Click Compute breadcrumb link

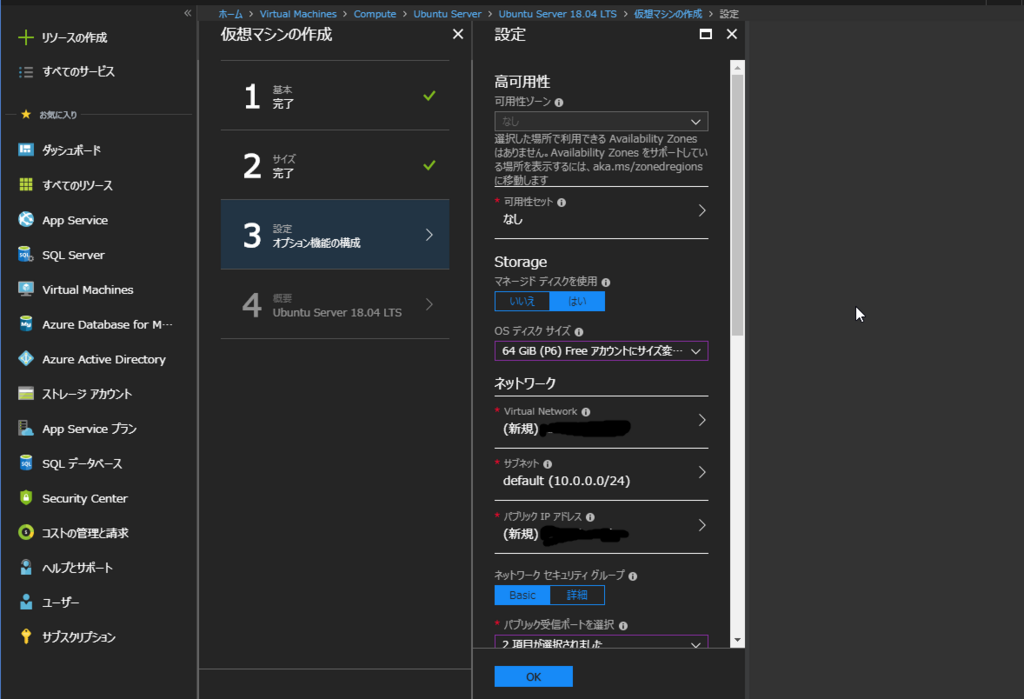tap(375, 14)
